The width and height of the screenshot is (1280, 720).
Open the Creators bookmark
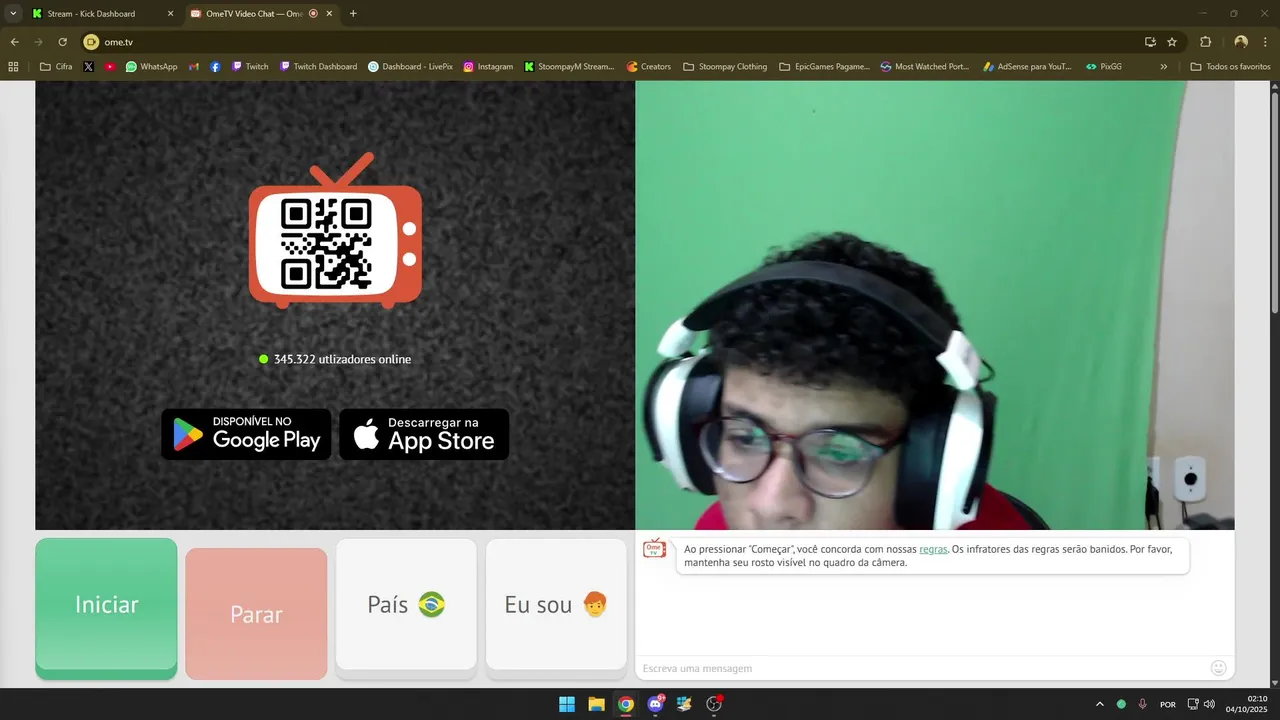coord(649,67)
